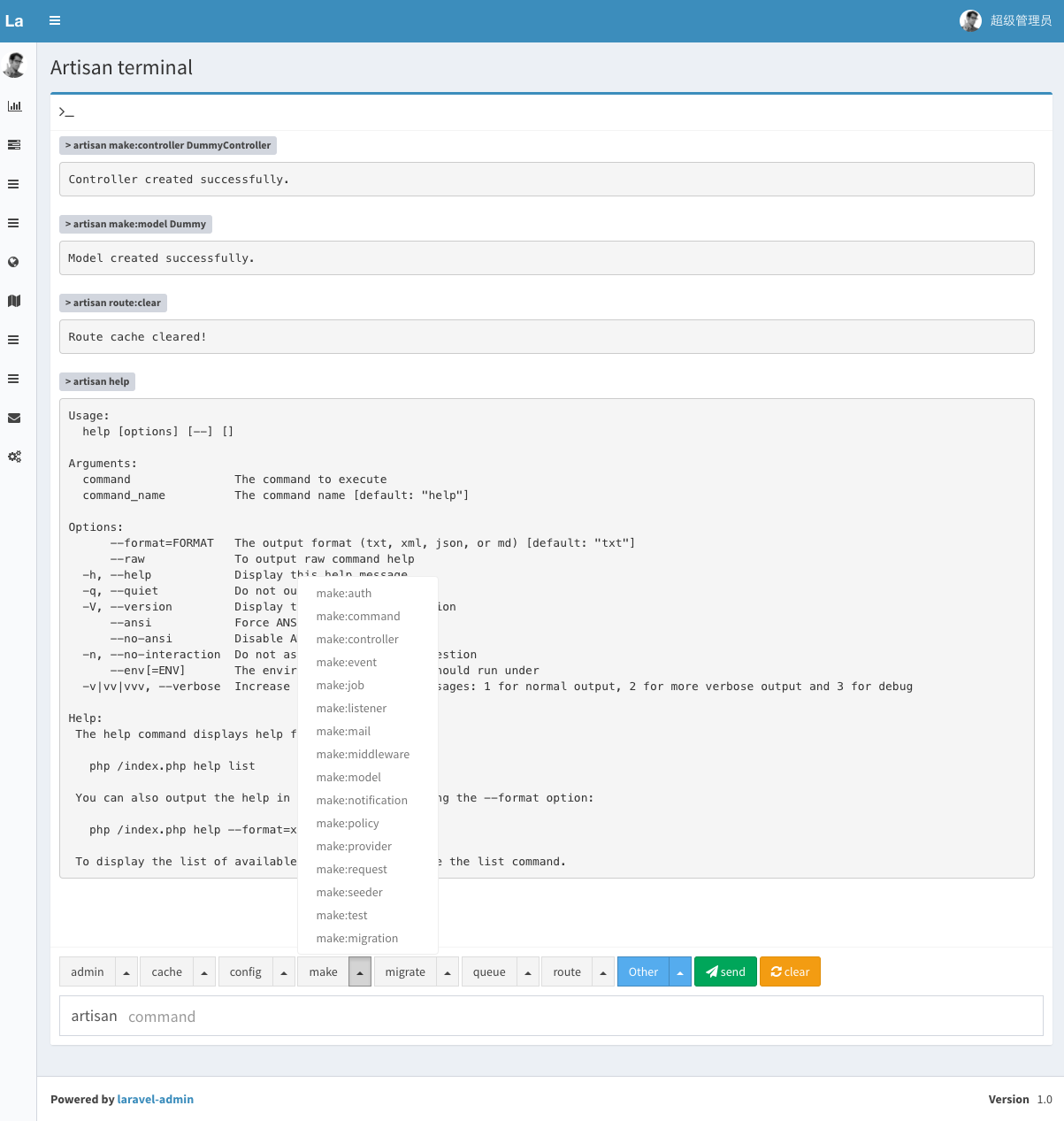Choose make:notification in the dropdown list
Image resolution: width=1064 pixels, height=1121 pixels.
(x=368, y=801)
